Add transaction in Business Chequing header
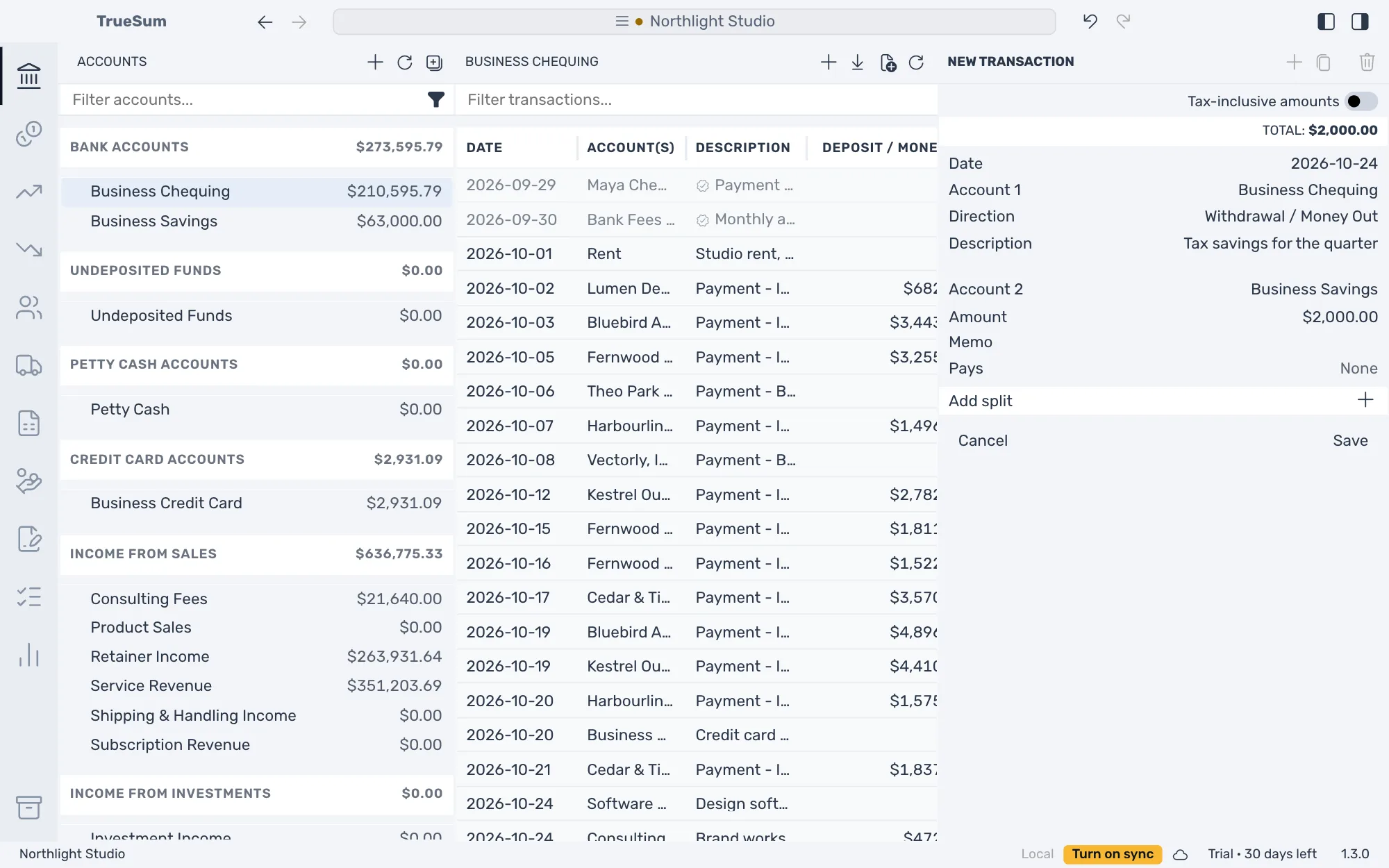Image resolution: width=1389 pixels, height=868 pixels. coord(828,62)
